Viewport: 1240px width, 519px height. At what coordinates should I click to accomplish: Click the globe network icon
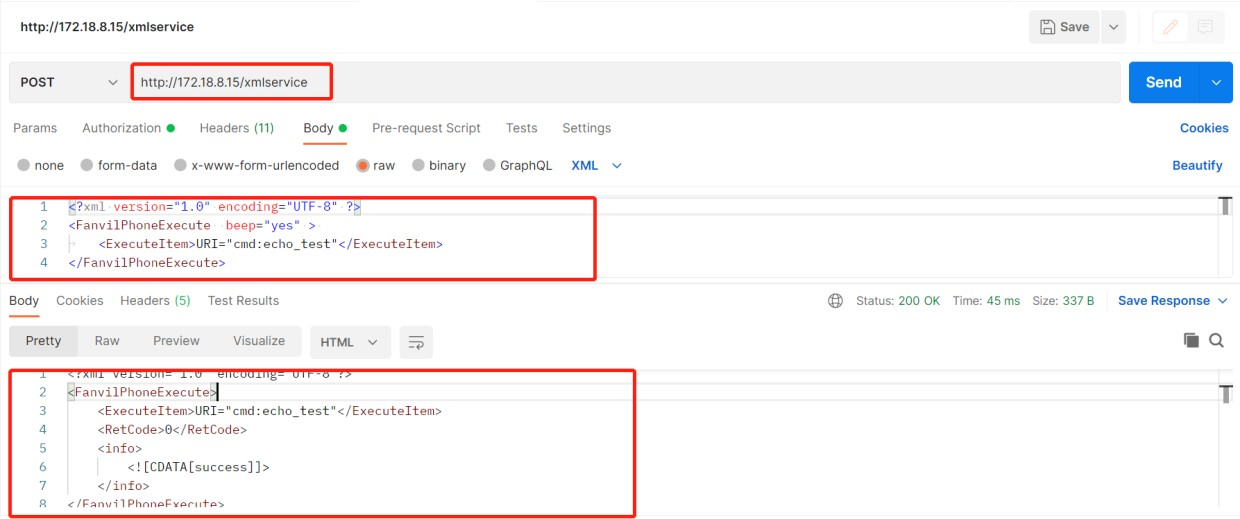pyautogui.click(x=836, y=301)
